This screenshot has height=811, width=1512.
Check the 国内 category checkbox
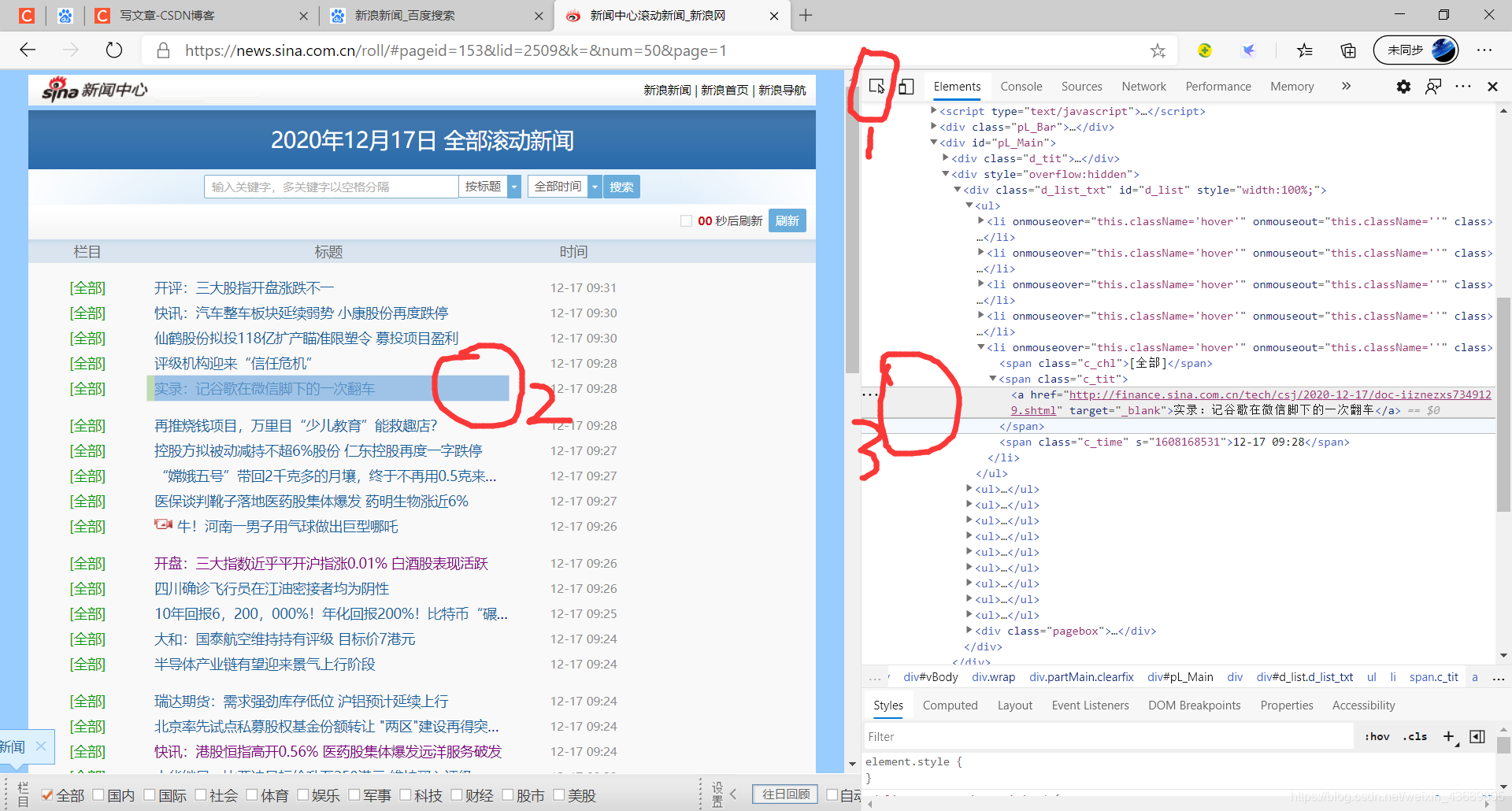(98, 794)
